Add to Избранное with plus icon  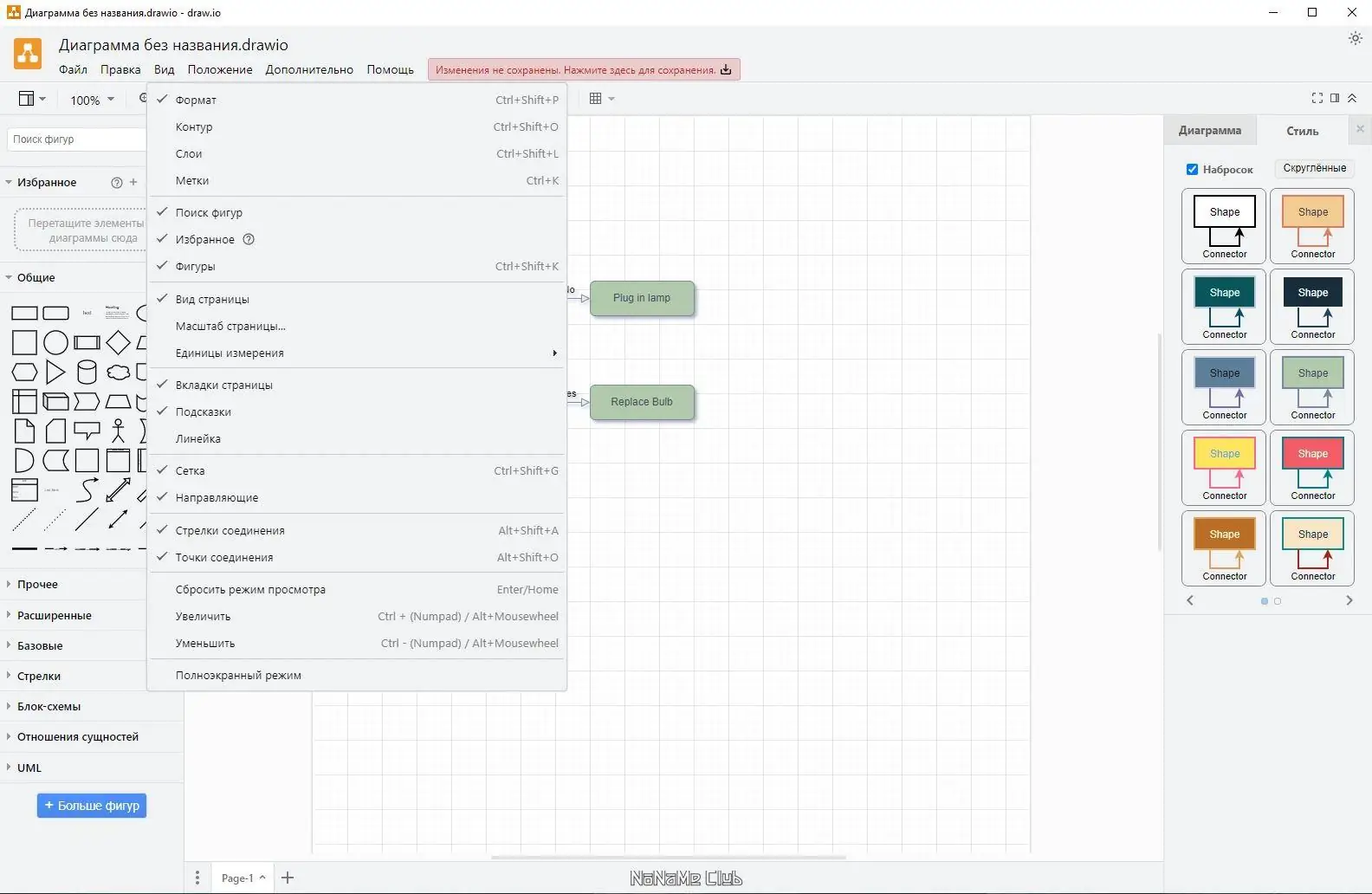[x=133, y=182]
